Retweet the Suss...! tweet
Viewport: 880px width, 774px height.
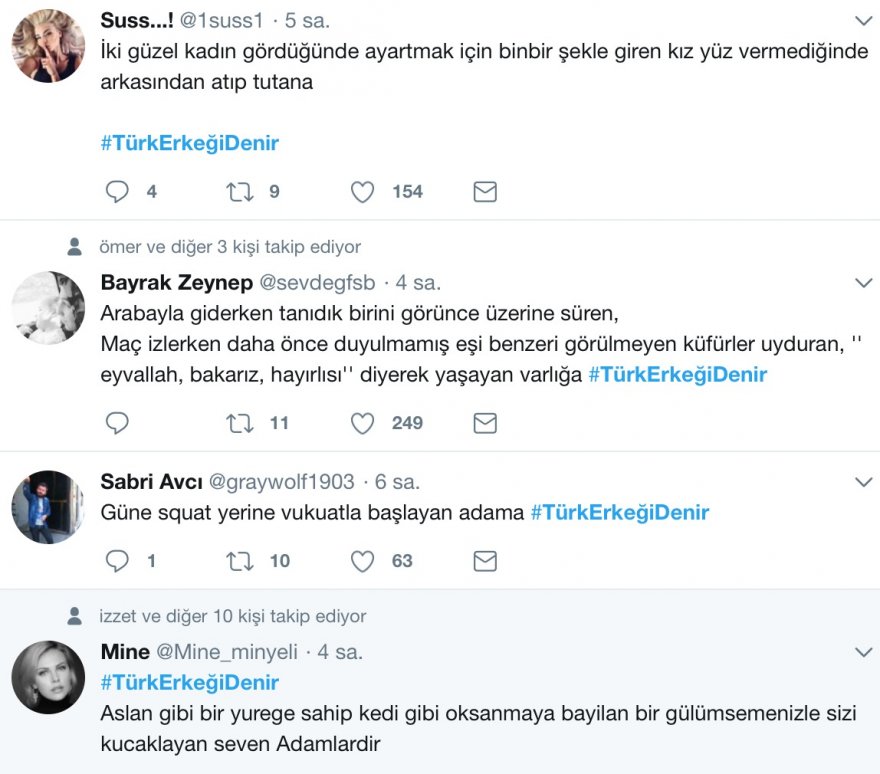pos(240,192)
